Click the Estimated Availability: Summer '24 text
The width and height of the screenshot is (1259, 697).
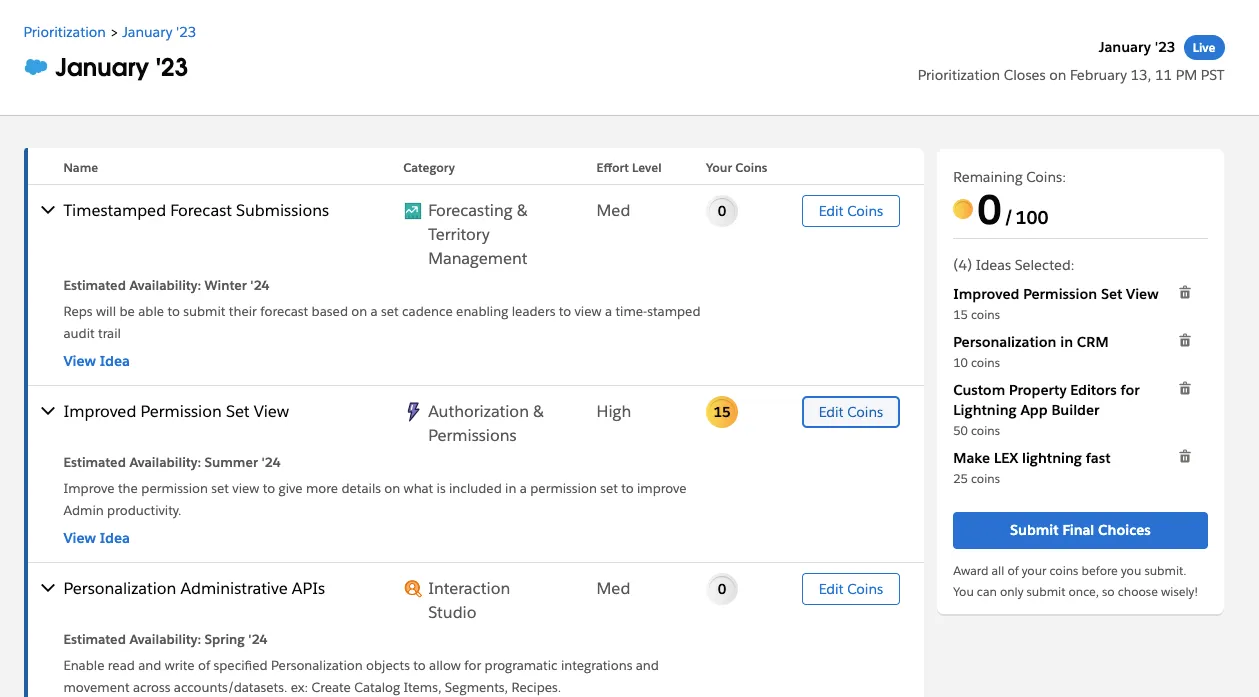pyautogui.click(x=172, y=463)
